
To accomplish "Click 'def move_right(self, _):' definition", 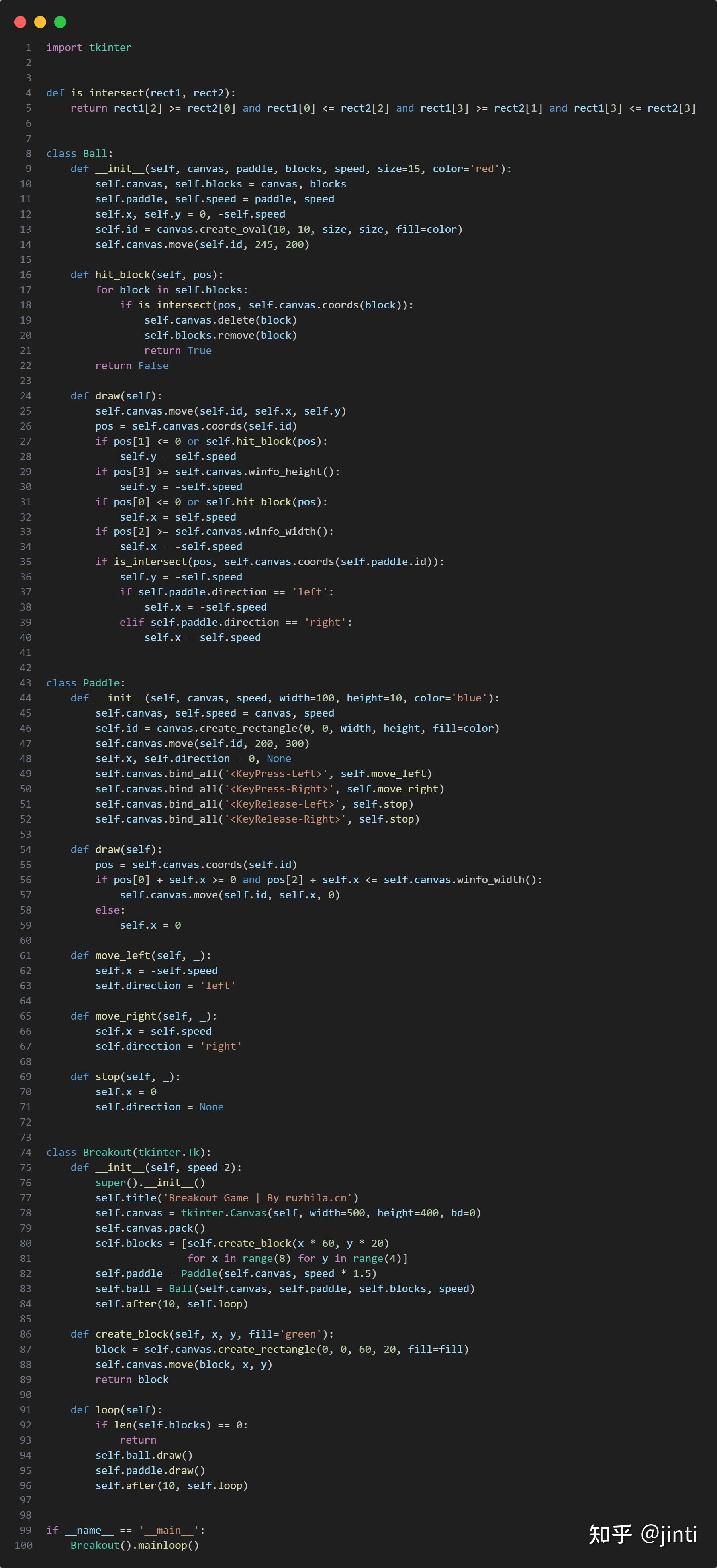I will [x=144, y=1016].
